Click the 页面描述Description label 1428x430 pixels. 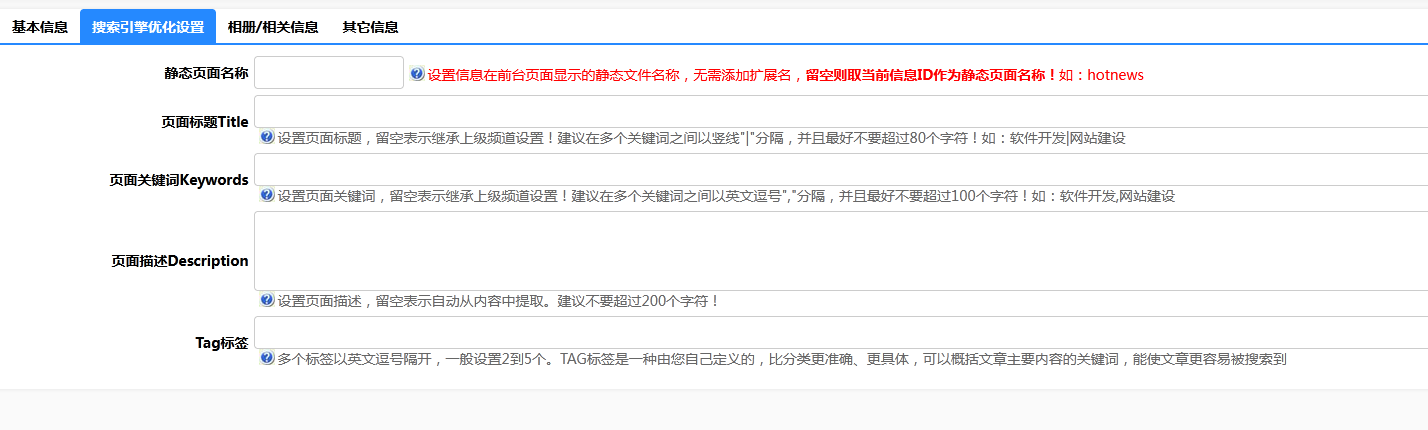[x=180, y=261]
